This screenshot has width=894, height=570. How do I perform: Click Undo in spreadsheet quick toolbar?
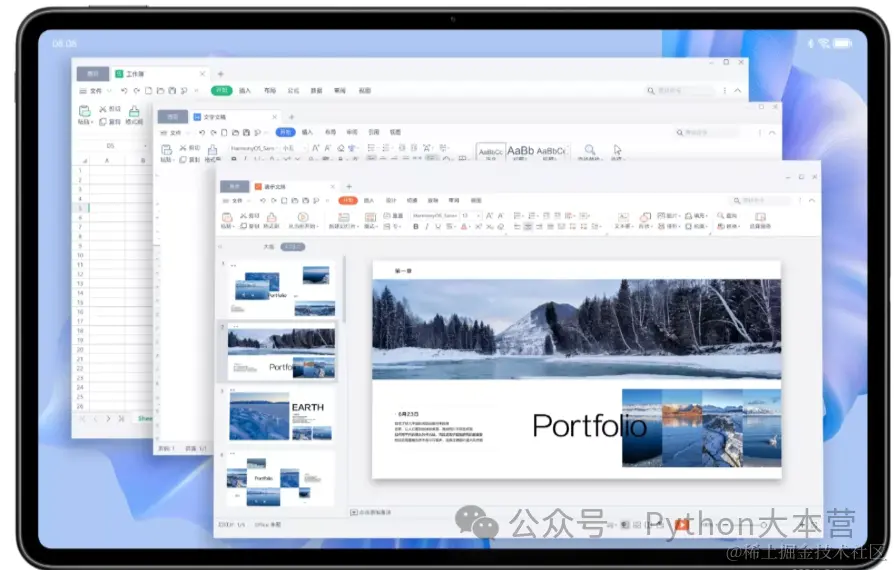124,91
